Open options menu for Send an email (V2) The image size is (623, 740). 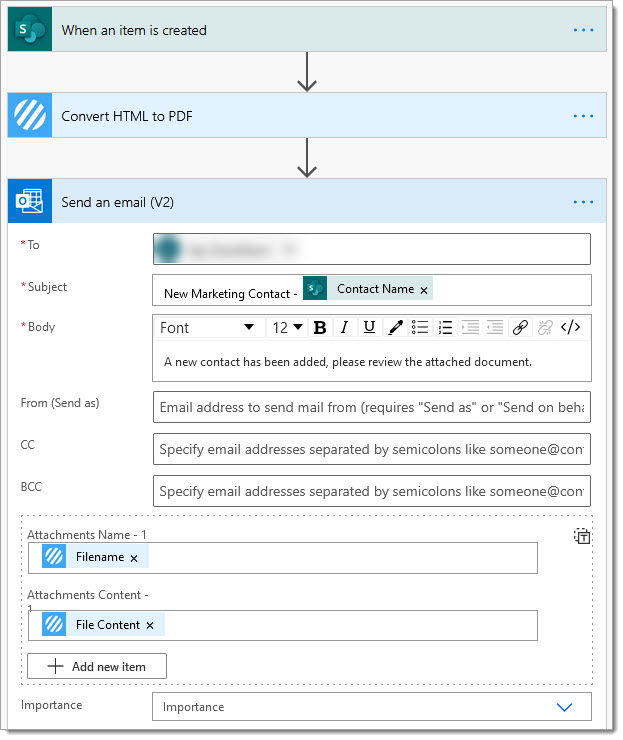583,202
